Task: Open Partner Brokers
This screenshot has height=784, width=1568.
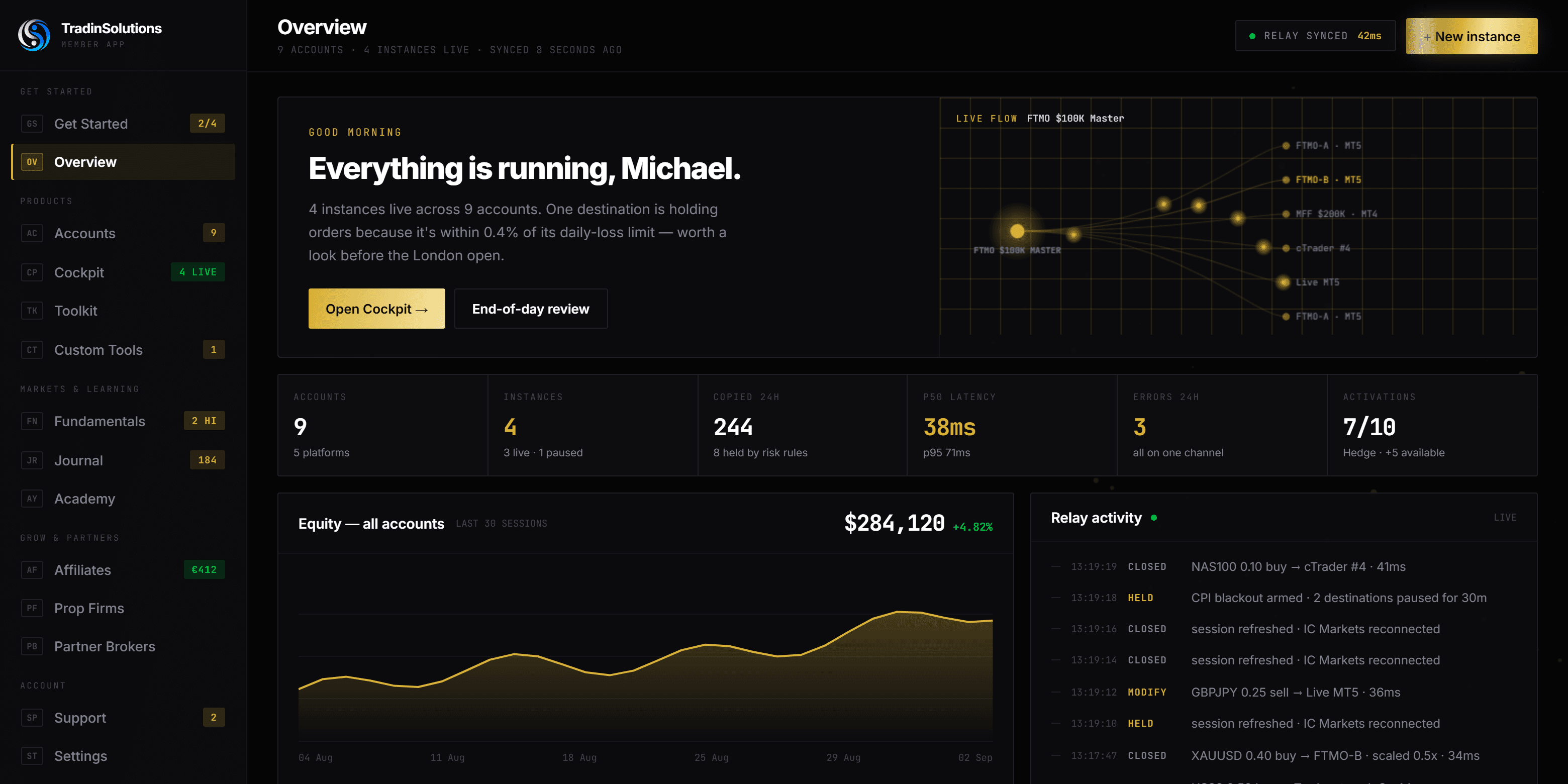Action: click(123, 646)
